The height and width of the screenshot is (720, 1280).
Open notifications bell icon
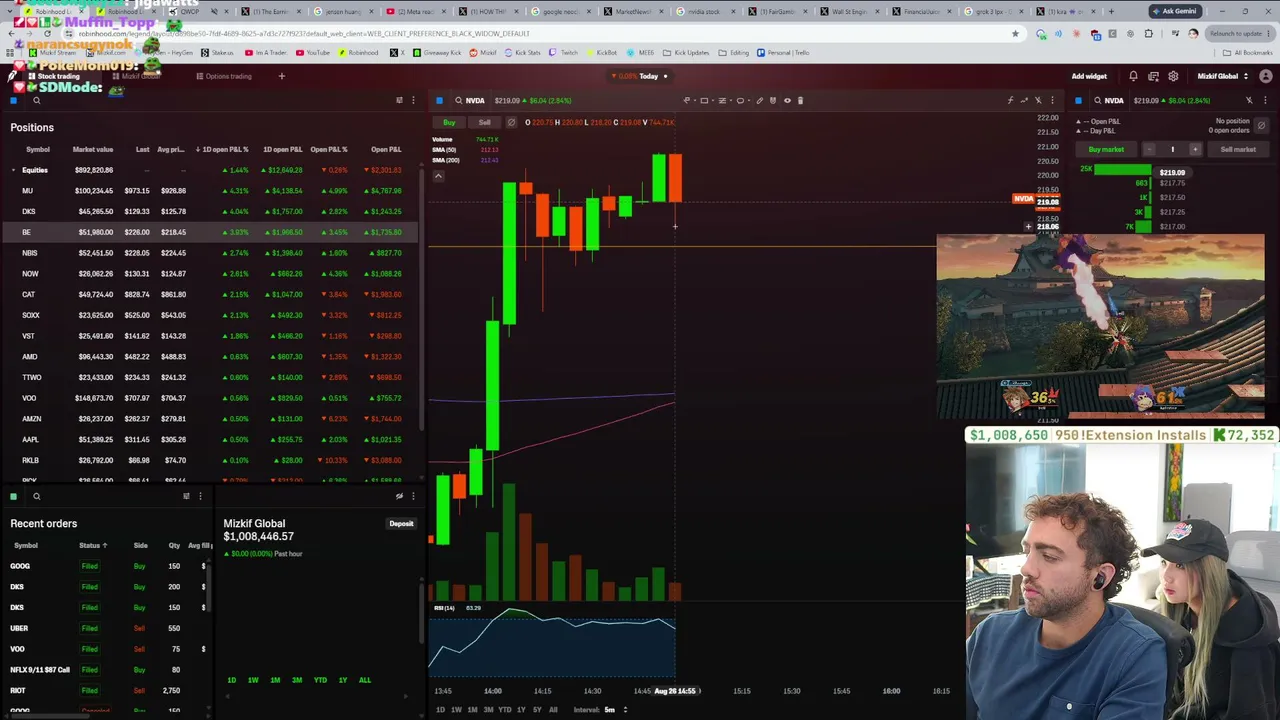pos(1133,76)
